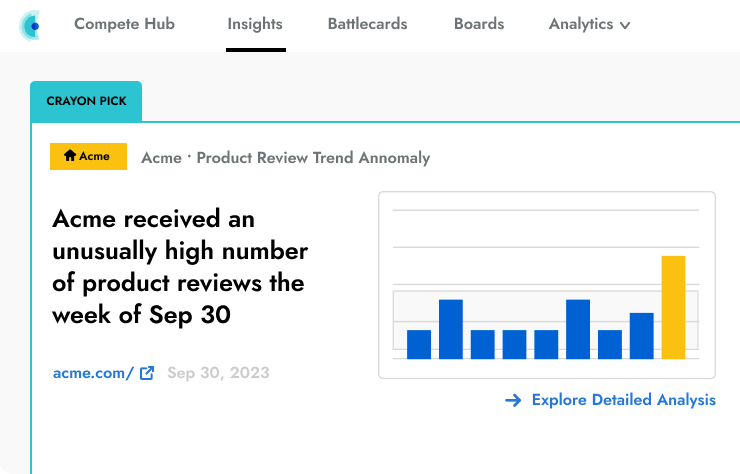Click the home icon in the Acme tag
Image resolution: width=740 pixels, height=474 pixels.
pyautogui.click(x=70, y=156)
